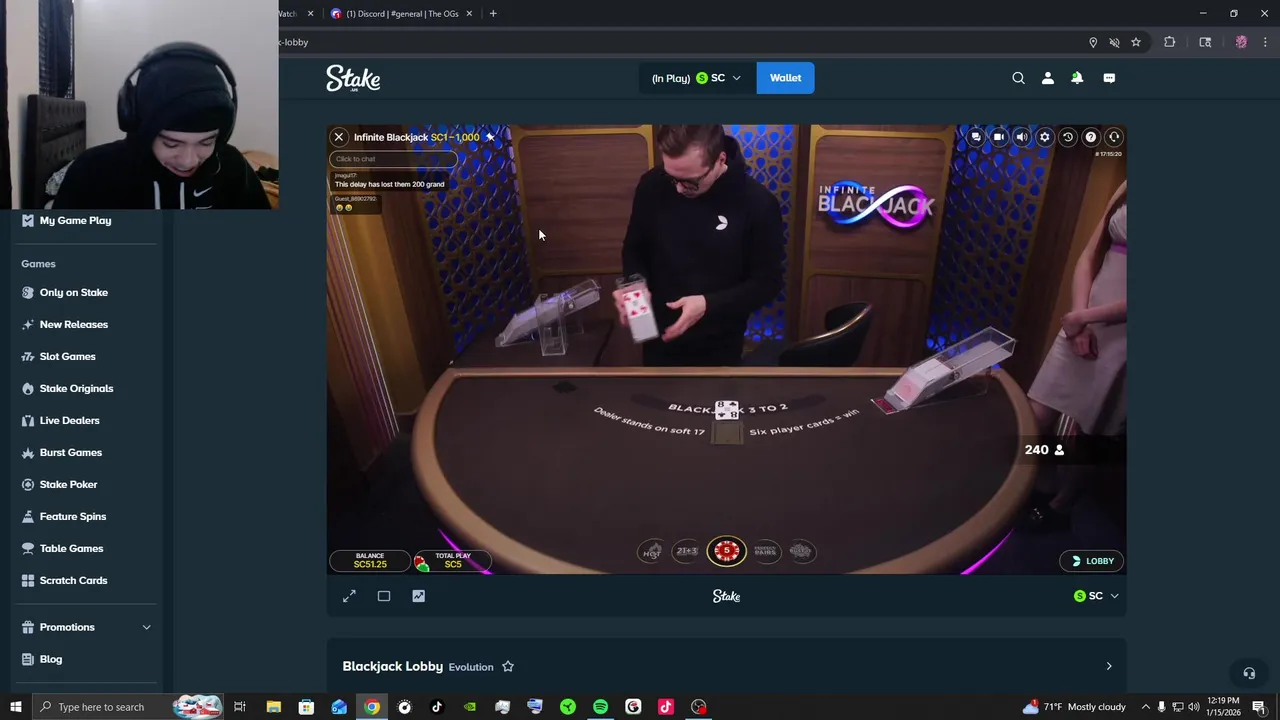
Task: Open the SC currency dropdown below the game
Action: point(1096,596)
